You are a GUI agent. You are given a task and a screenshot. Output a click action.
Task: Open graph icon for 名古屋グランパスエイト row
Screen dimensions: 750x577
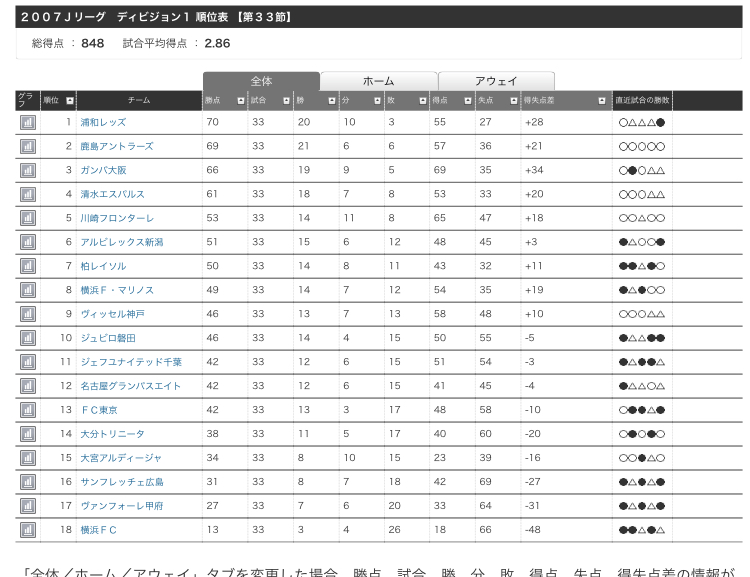(28, 386)
